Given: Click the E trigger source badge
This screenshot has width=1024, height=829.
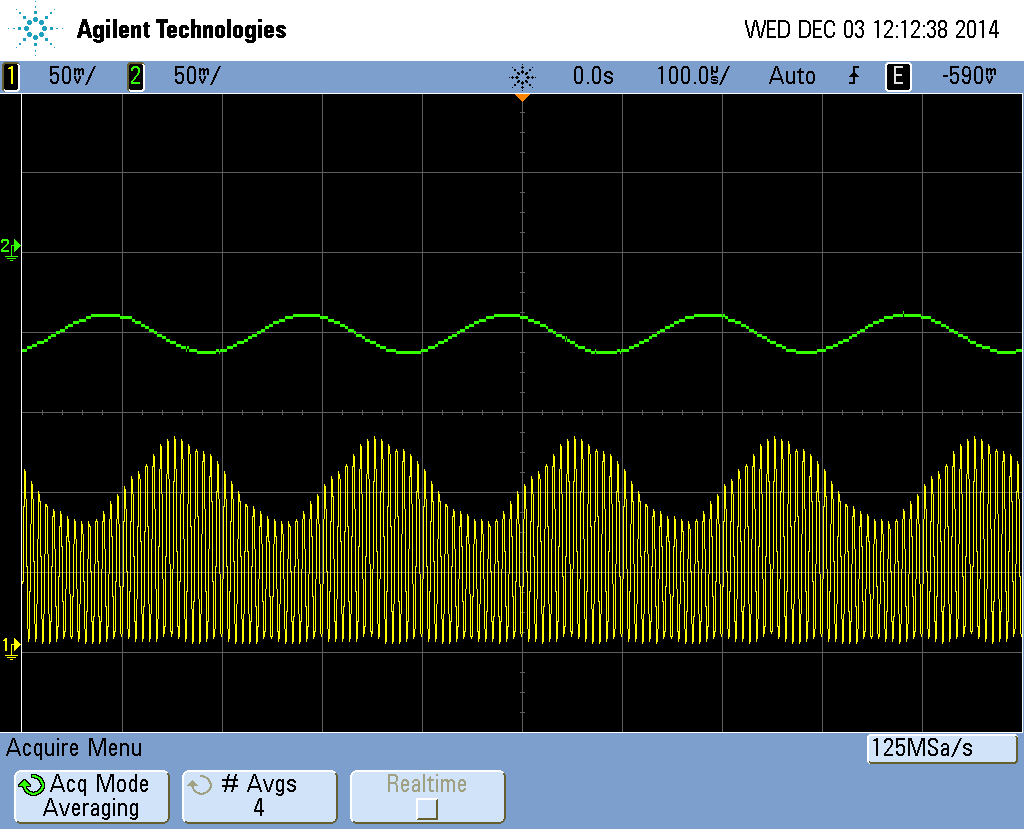Looking at the screenshot, I should [898, 76].
